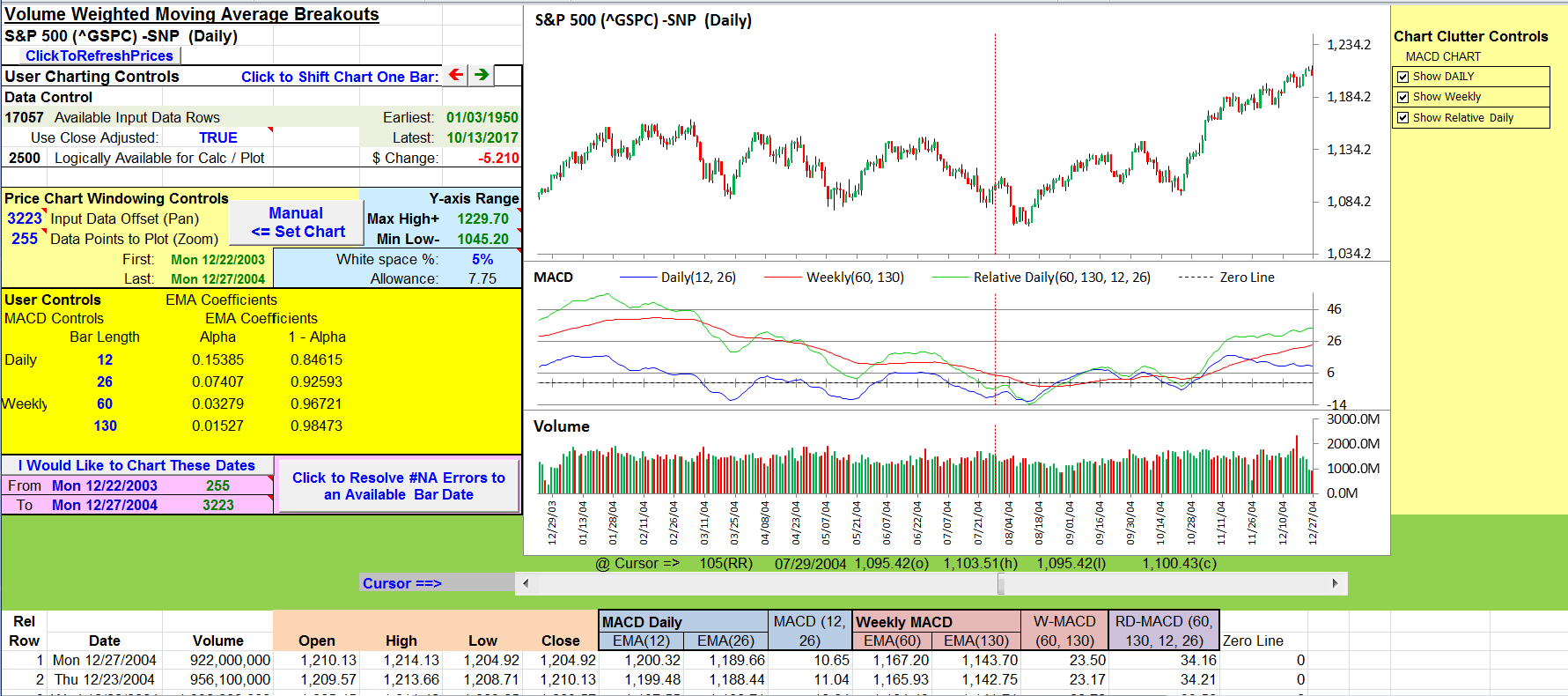The width and height of the screenshot is (1568, 696).
Task: Click the RD-MACD (60, 130, 12, 26) header
Action: (x=1164, y=631)
